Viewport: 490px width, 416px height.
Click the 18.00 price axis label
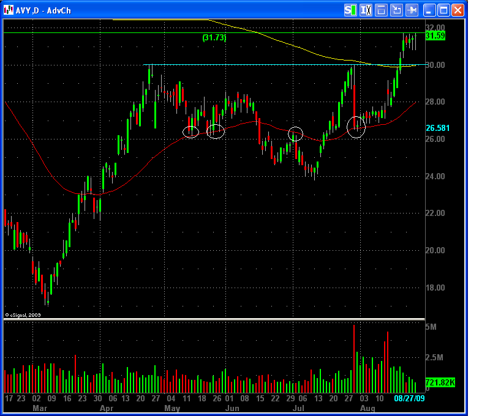click(x=435, y=287)
